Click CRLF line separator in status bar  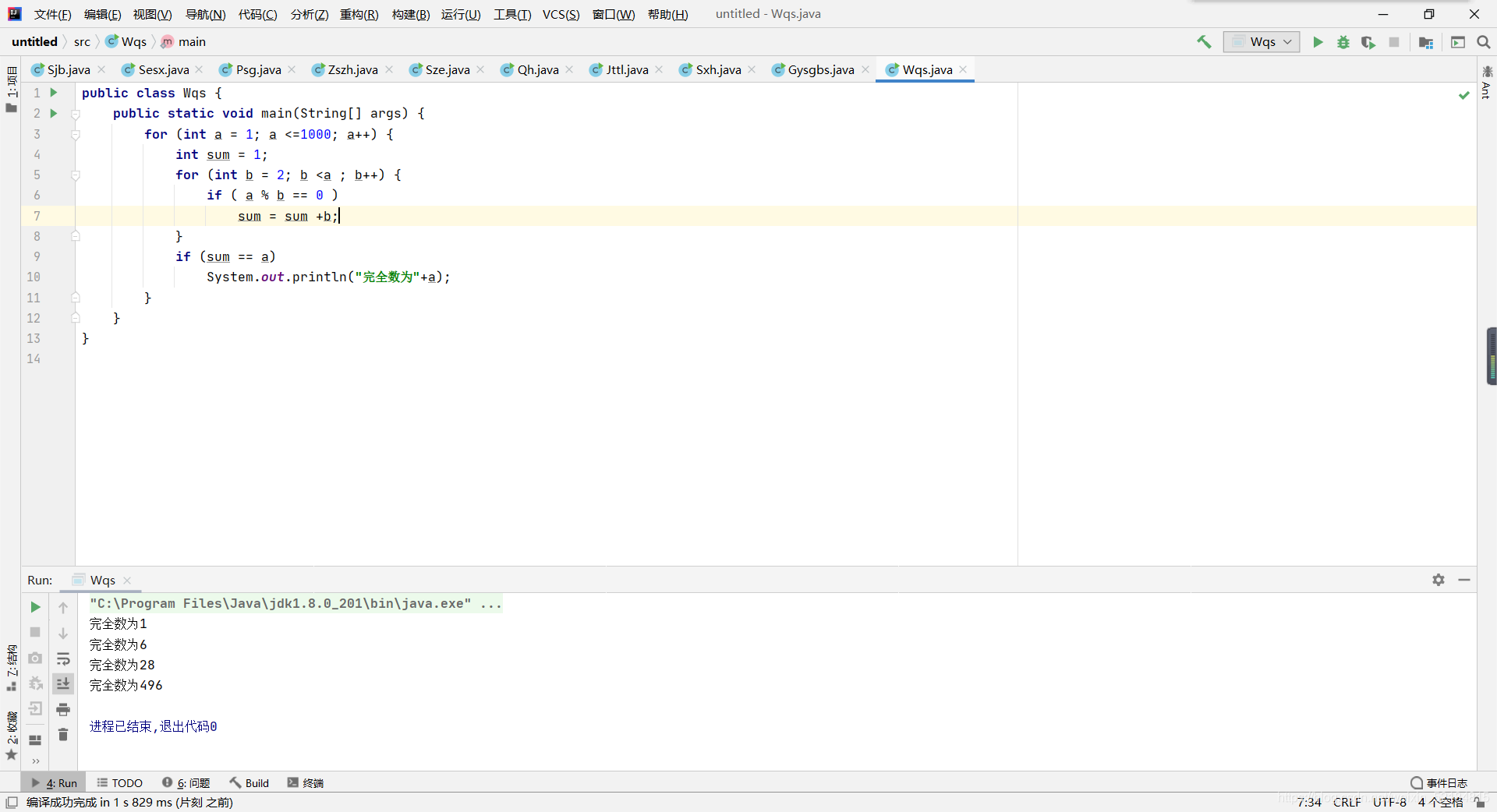(x=1347, y=802)
